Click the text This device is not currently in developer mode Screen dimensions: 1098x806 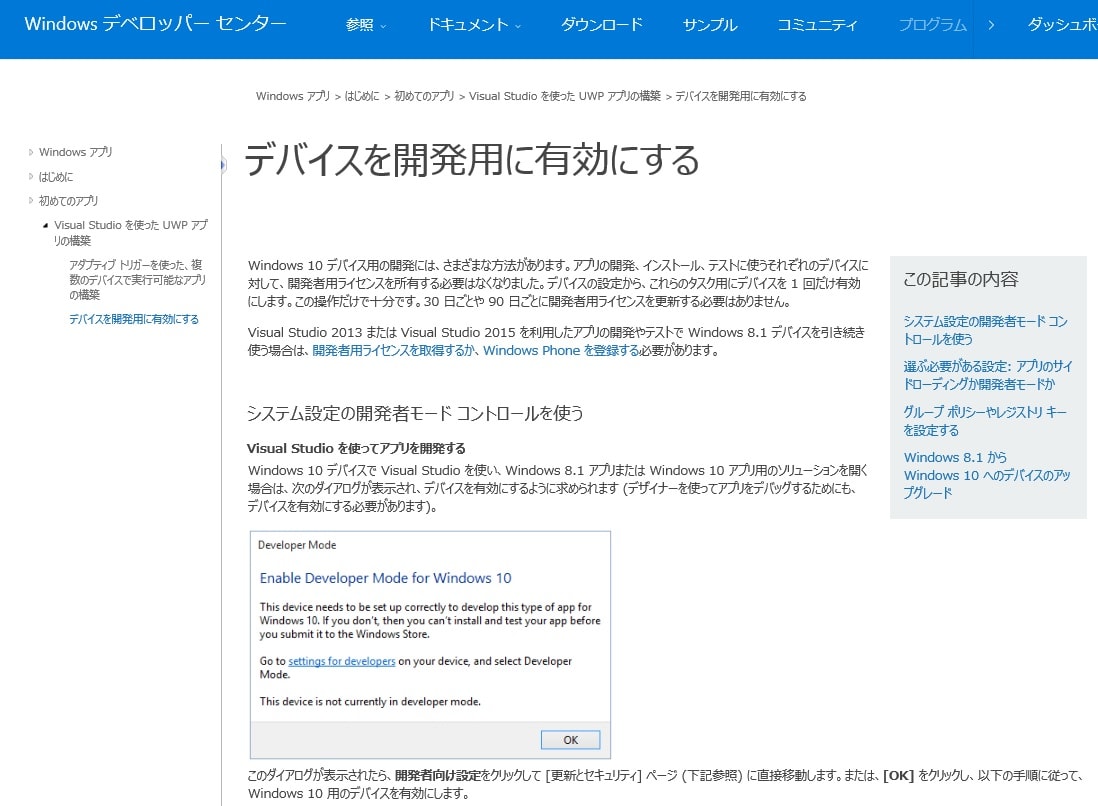[370, 702]
